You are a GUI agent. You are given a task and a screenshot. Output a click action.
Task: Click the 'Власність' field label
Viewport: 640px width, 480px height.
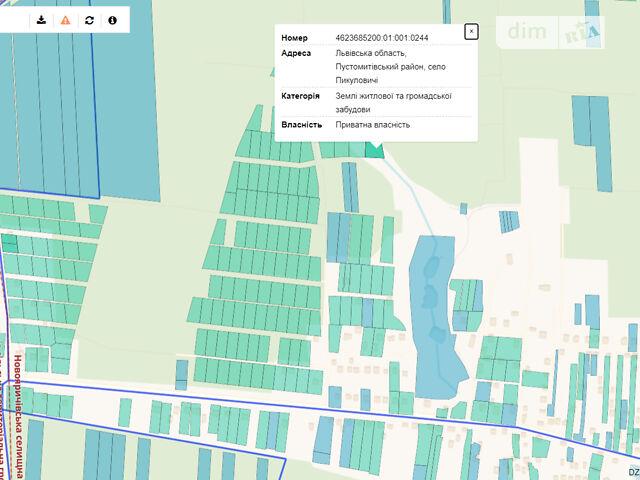(301, 125)
